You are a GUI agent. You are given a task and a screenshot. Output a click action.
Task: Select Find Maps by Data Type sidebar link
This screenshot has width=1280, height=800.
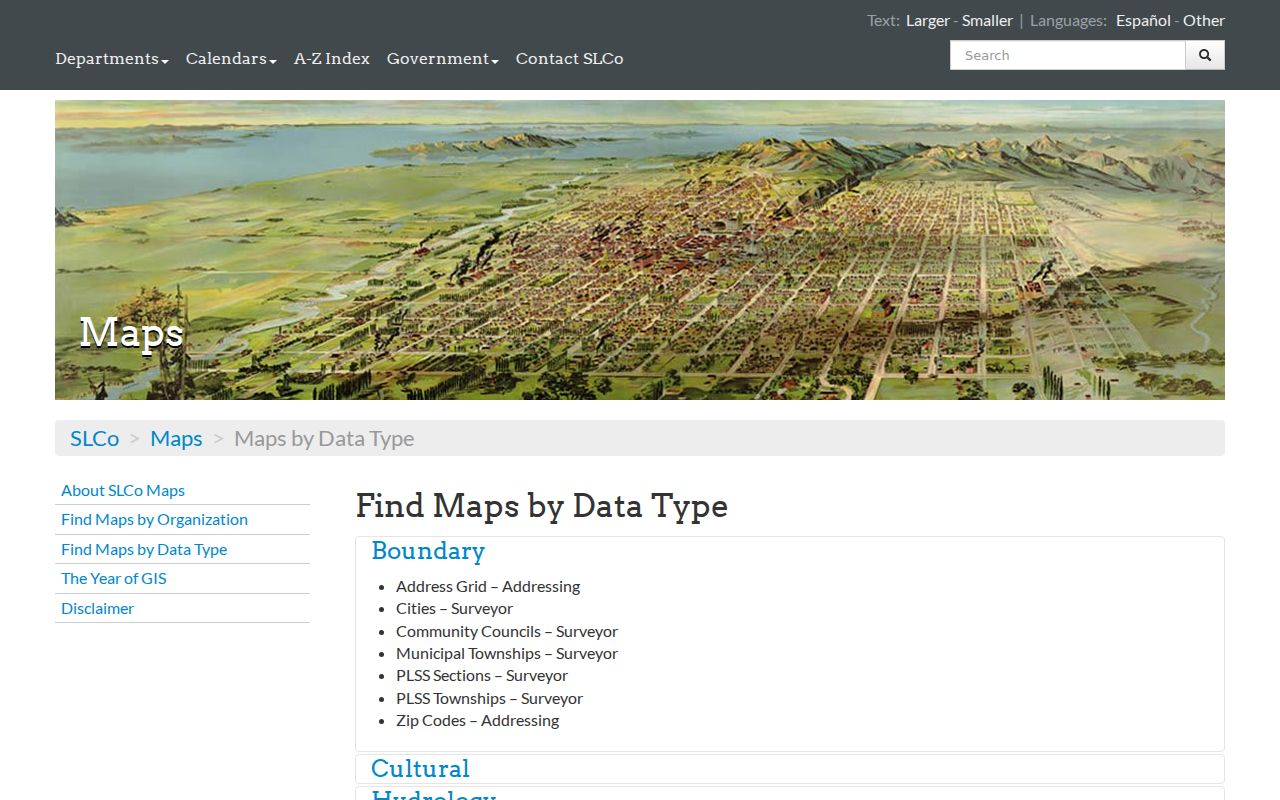coord(144,549)
